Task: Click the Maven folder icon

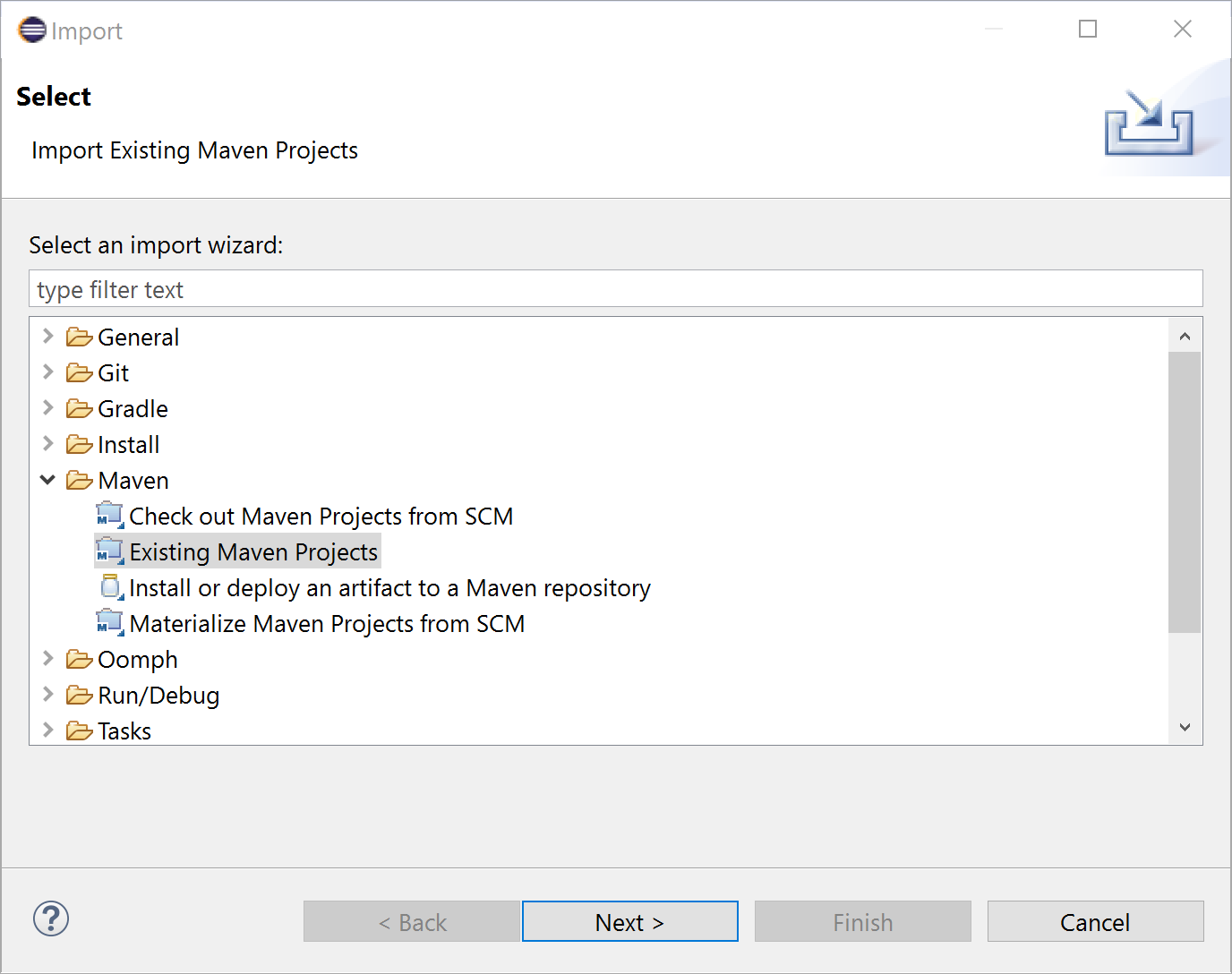Action: tap(80, 481)
